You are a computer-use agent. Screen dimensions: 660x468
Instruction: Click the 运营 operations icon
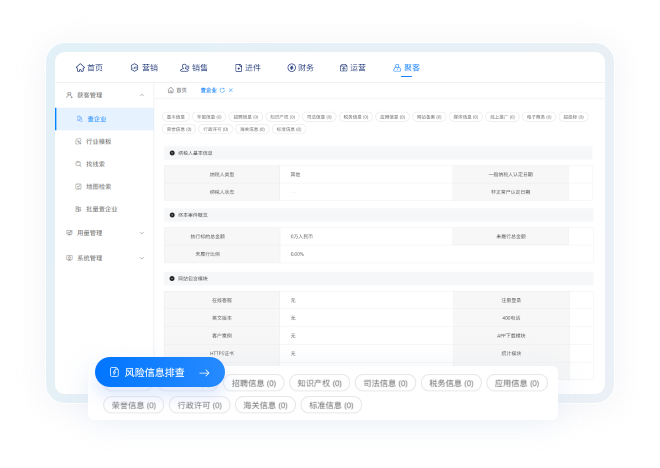[344, 68]
